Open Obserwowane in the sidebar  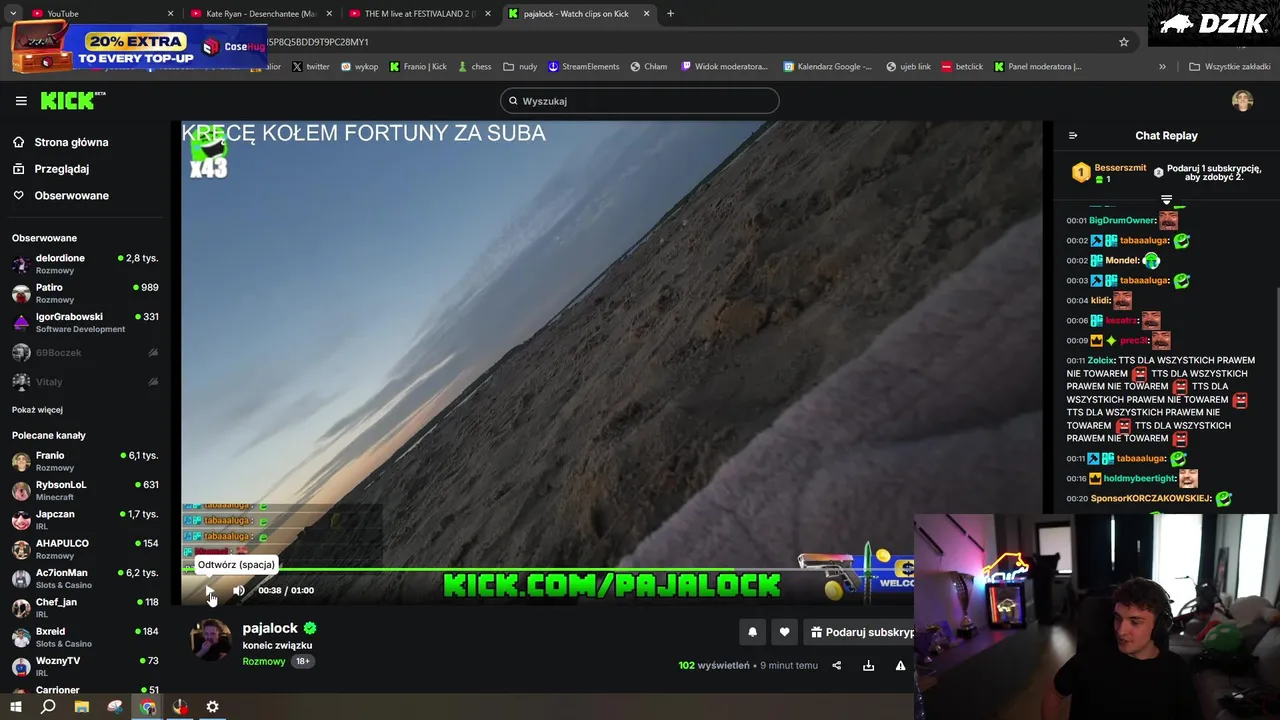point(71,196)
